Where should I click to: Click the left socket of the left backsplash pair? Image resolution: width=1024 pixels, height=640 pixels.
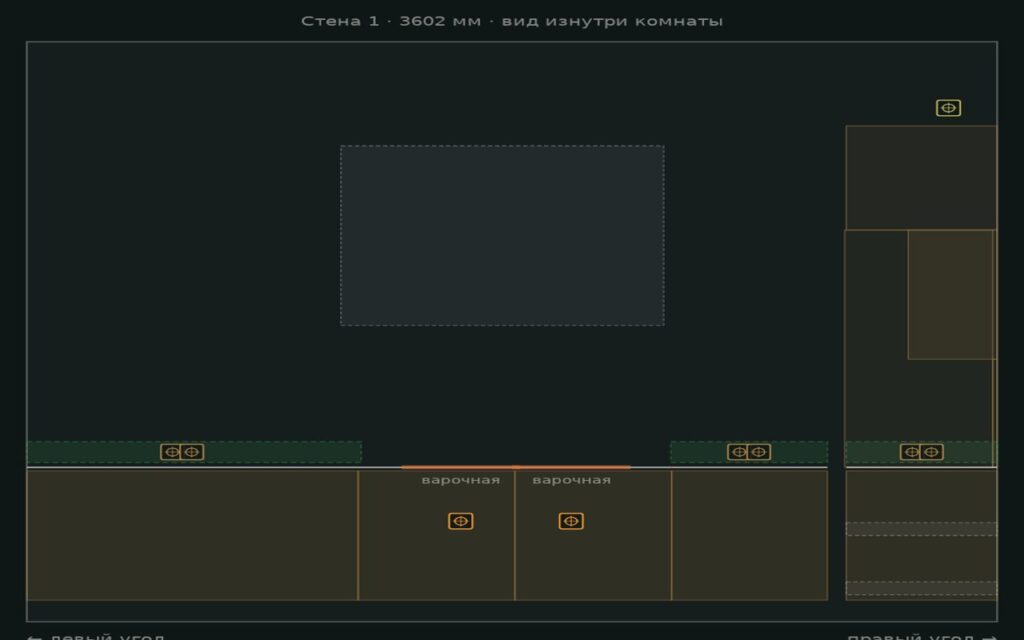tap(171, 452)
